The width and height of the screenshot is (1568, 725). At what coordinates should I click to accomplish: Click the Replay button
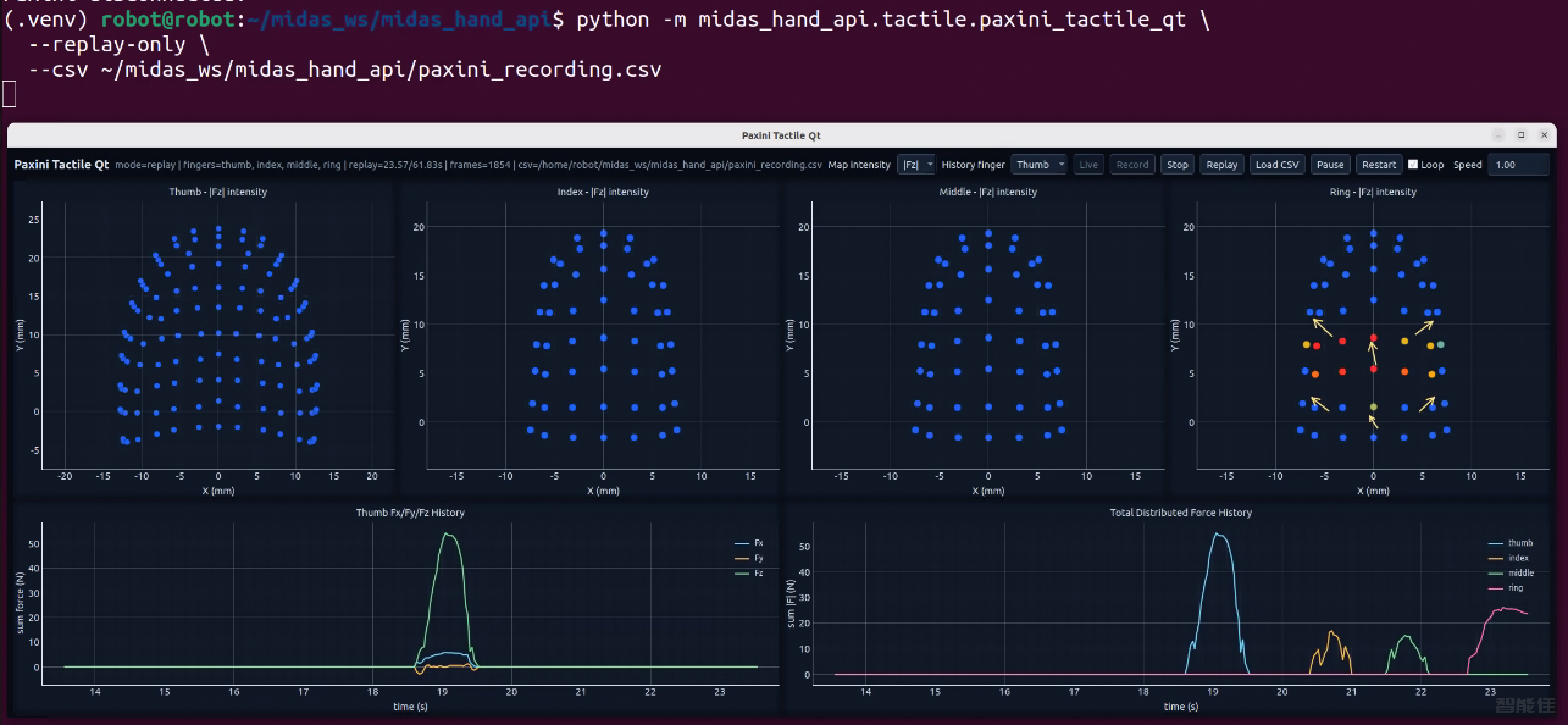1221,165
